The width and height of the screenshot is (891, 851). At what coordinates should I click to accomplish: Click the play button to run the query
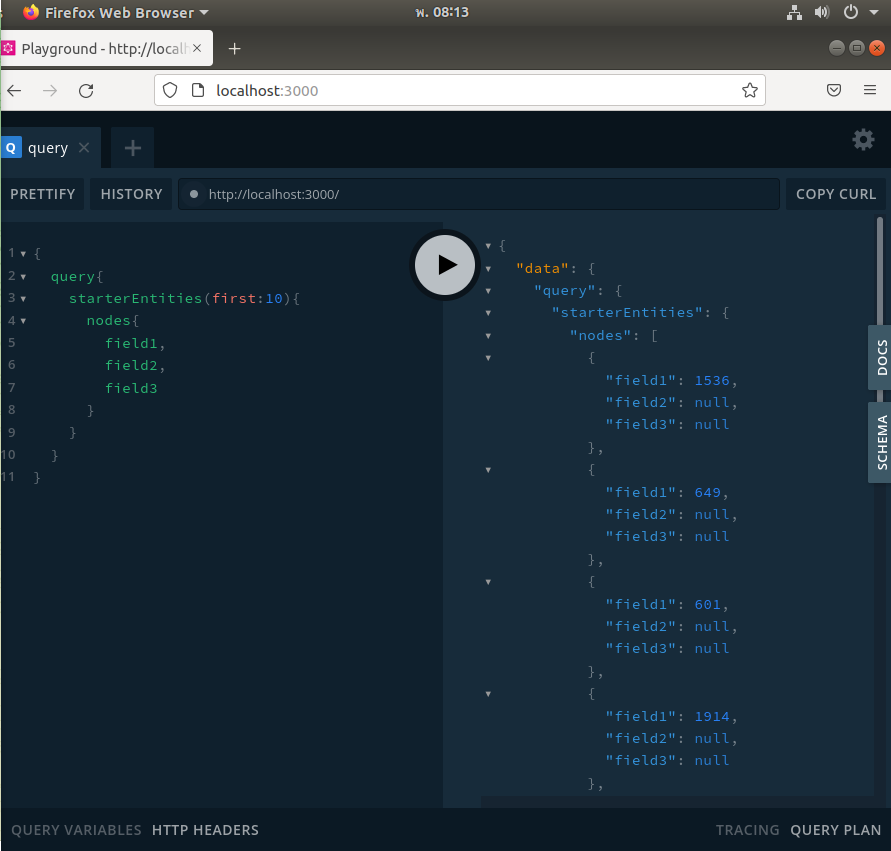(445, 264)
